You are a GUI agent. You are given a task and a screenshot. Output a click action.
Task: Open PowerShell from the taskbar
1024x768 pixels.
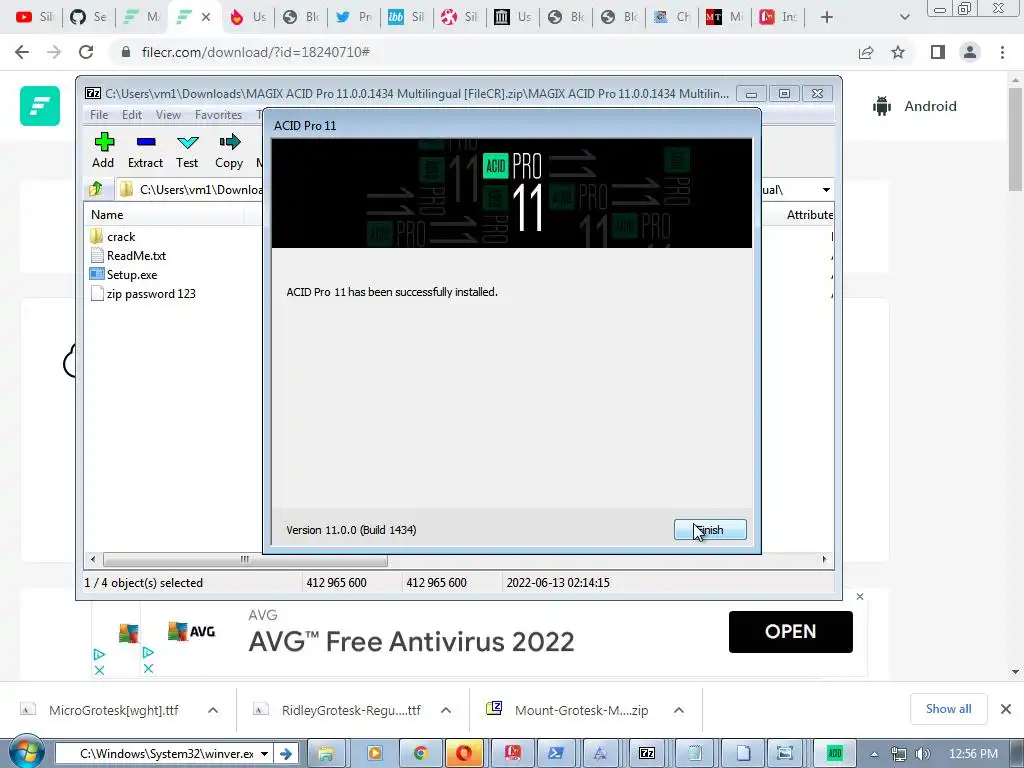(556, 754)
